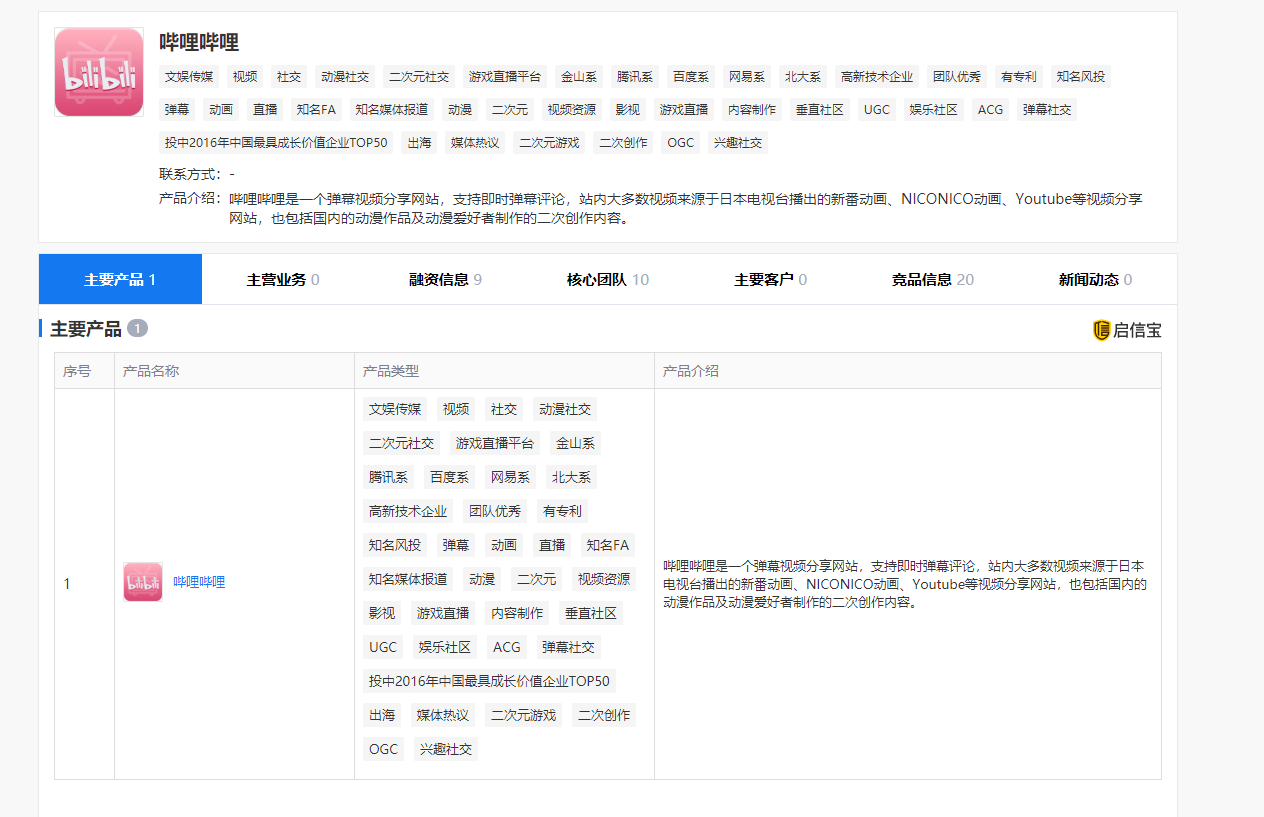Click the 知名风投 tag

[1081, 76]
